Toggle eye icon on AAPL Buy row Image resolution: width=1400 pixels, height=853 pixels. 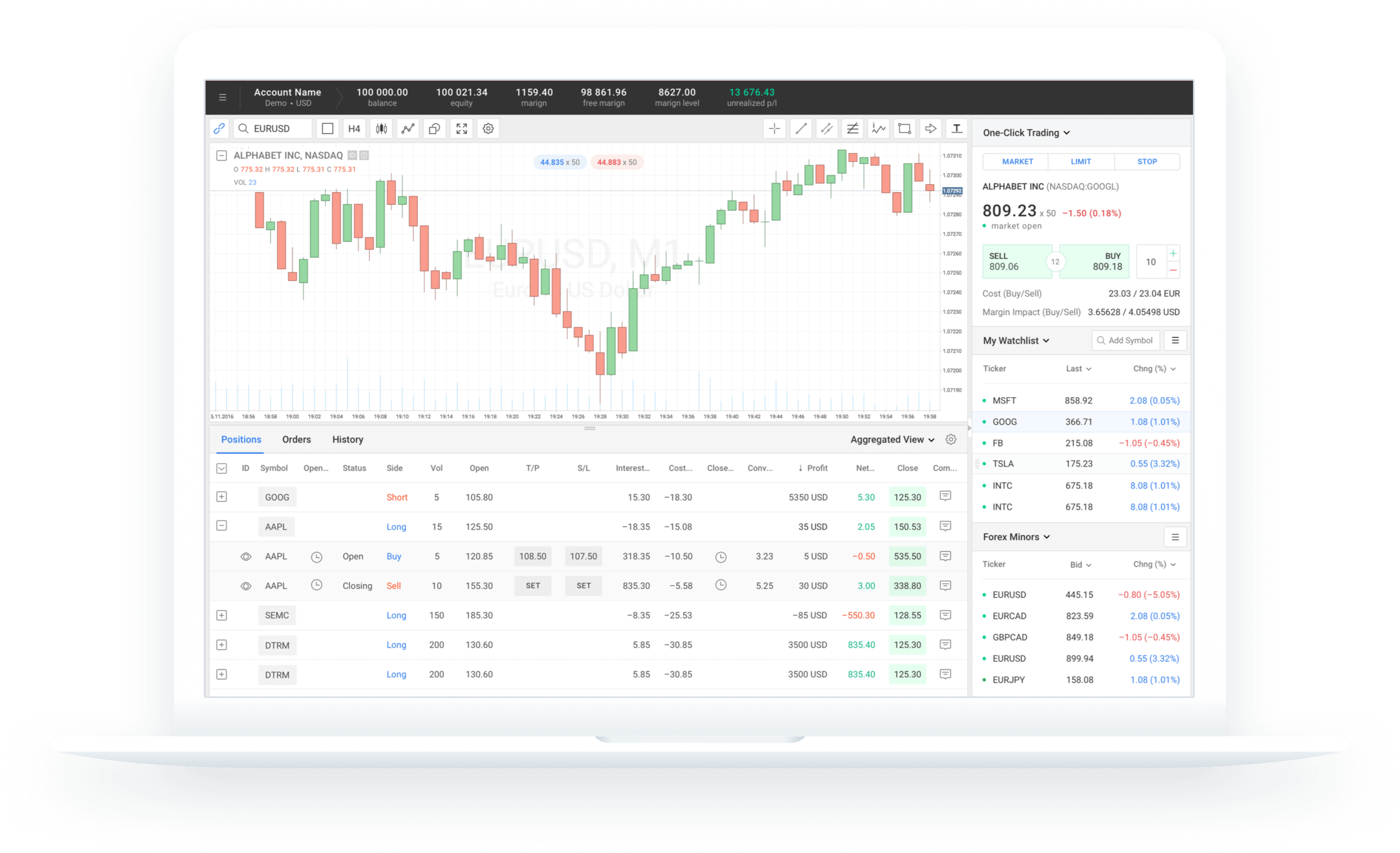pos(245,556)
